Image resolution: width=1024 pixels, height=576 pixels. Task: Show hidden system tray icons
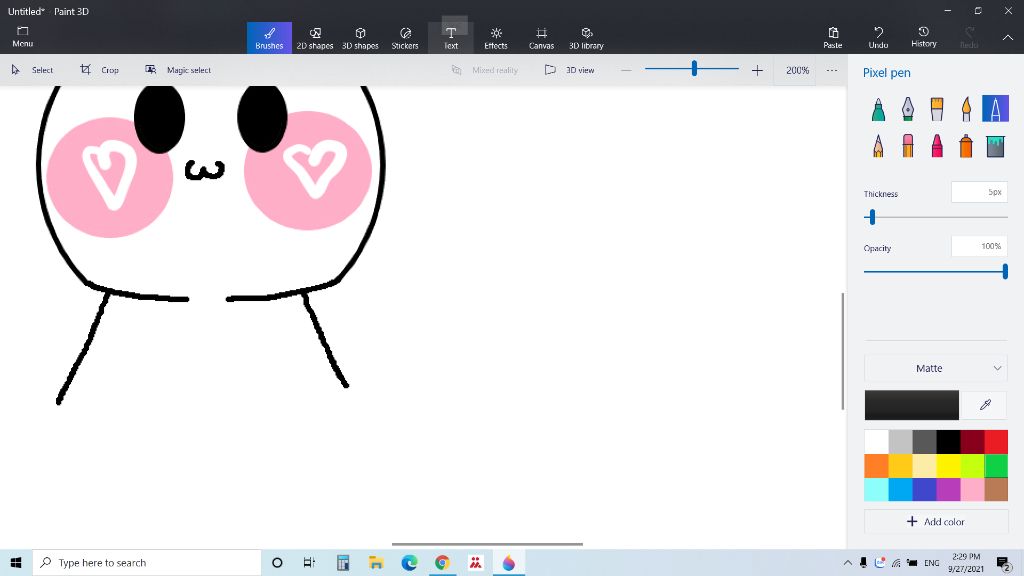(847, 562)
